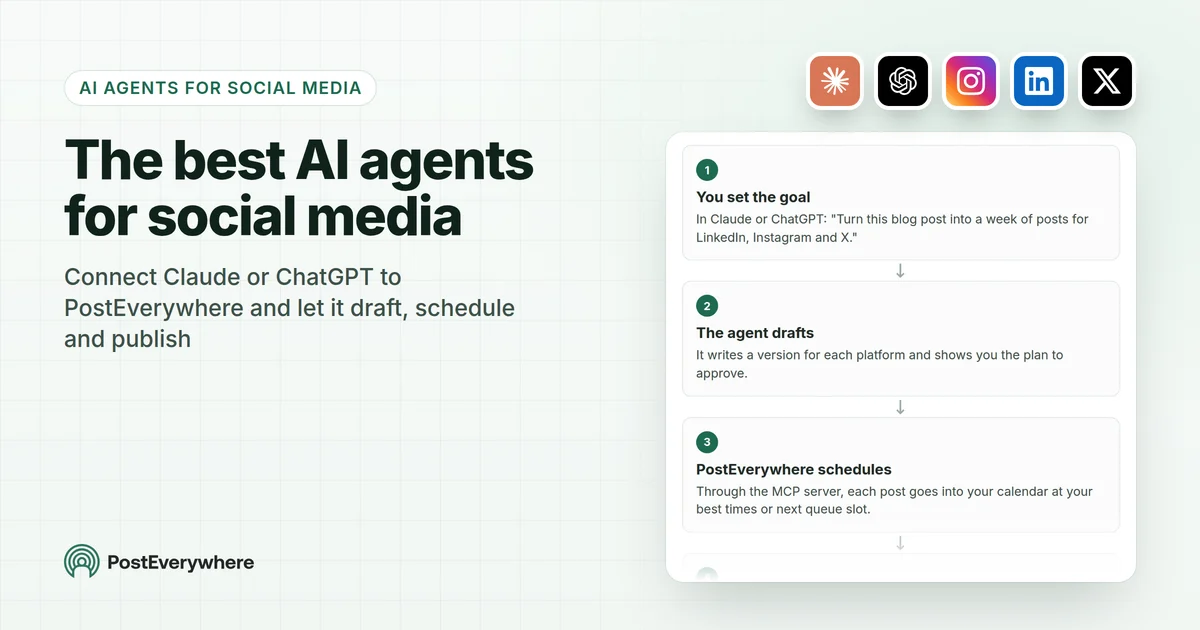The image size is (1200, 630).
Task: Click the 'You set the goal' title
Action: pyautogui.click(x=753, y=197)
